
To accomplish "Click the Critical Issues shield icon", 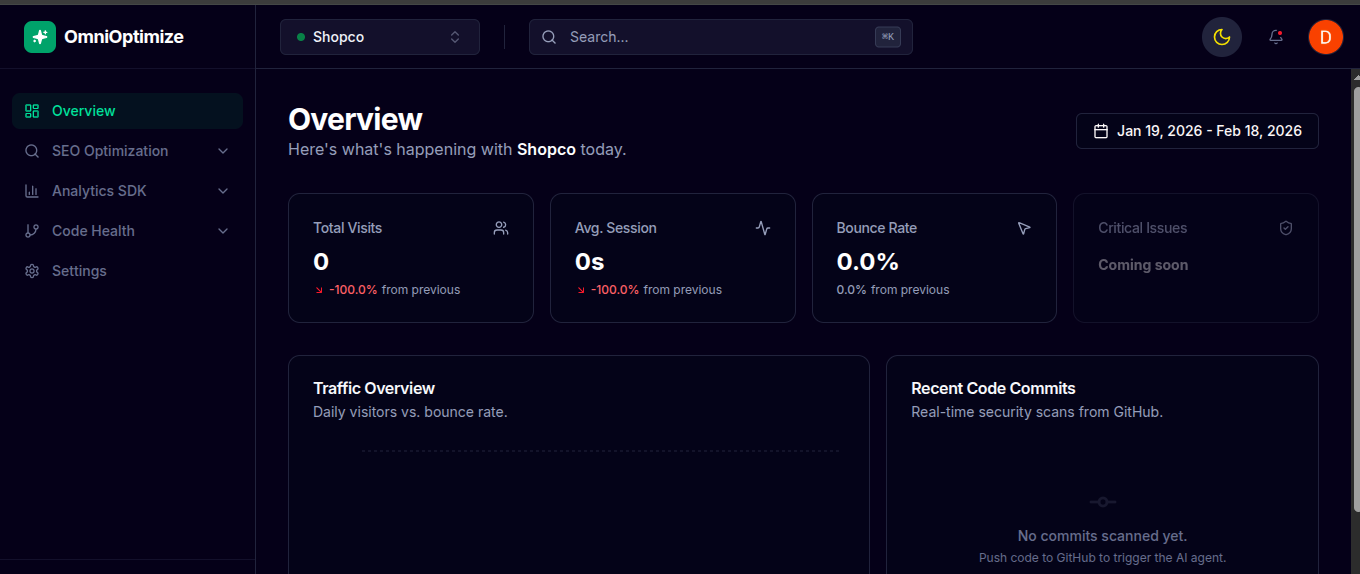I will click(1286, 228).
